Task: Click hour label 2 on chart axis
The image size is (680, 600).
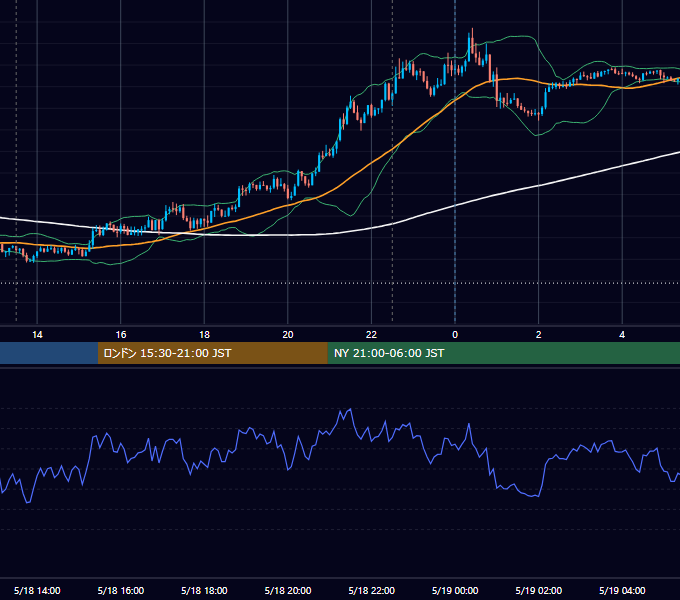Action: point(539,335)
